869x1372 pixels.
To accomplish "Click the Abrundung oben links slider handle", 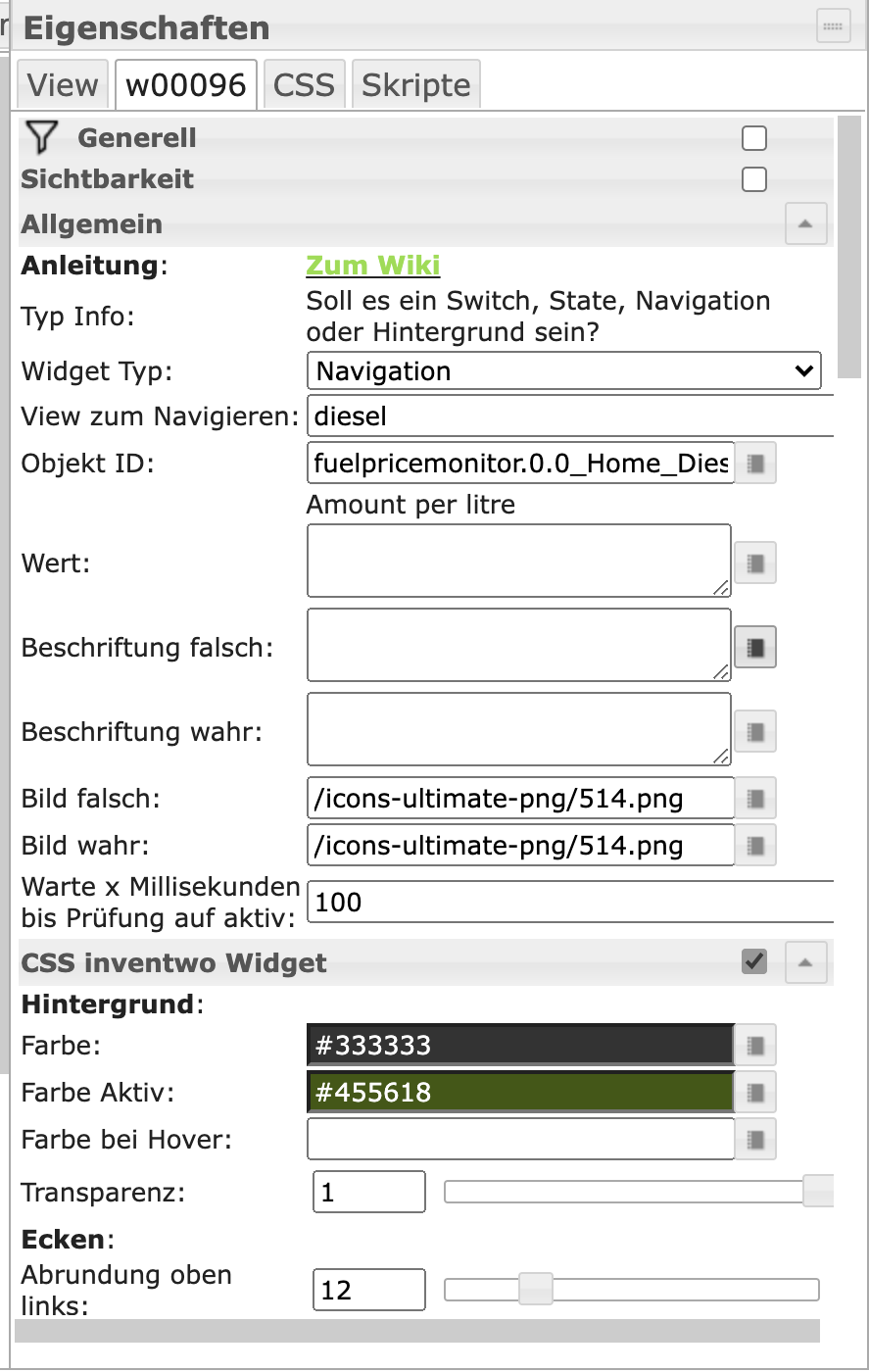I will click(535, 1289).
